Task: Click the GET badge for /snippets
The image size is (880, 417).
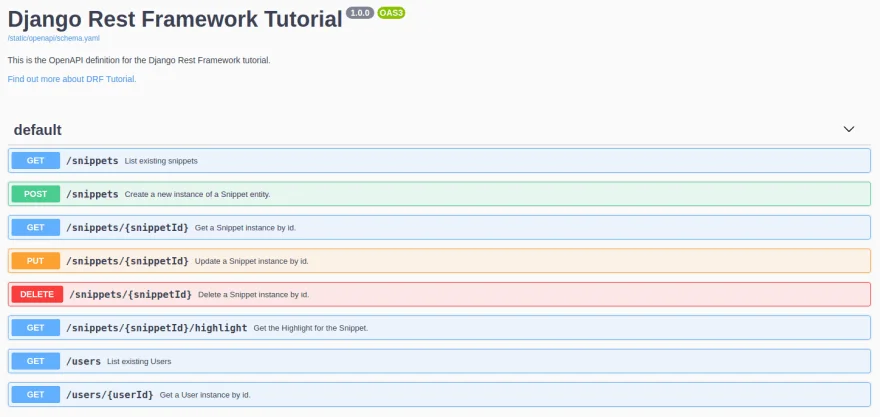Action: [35, 161]
